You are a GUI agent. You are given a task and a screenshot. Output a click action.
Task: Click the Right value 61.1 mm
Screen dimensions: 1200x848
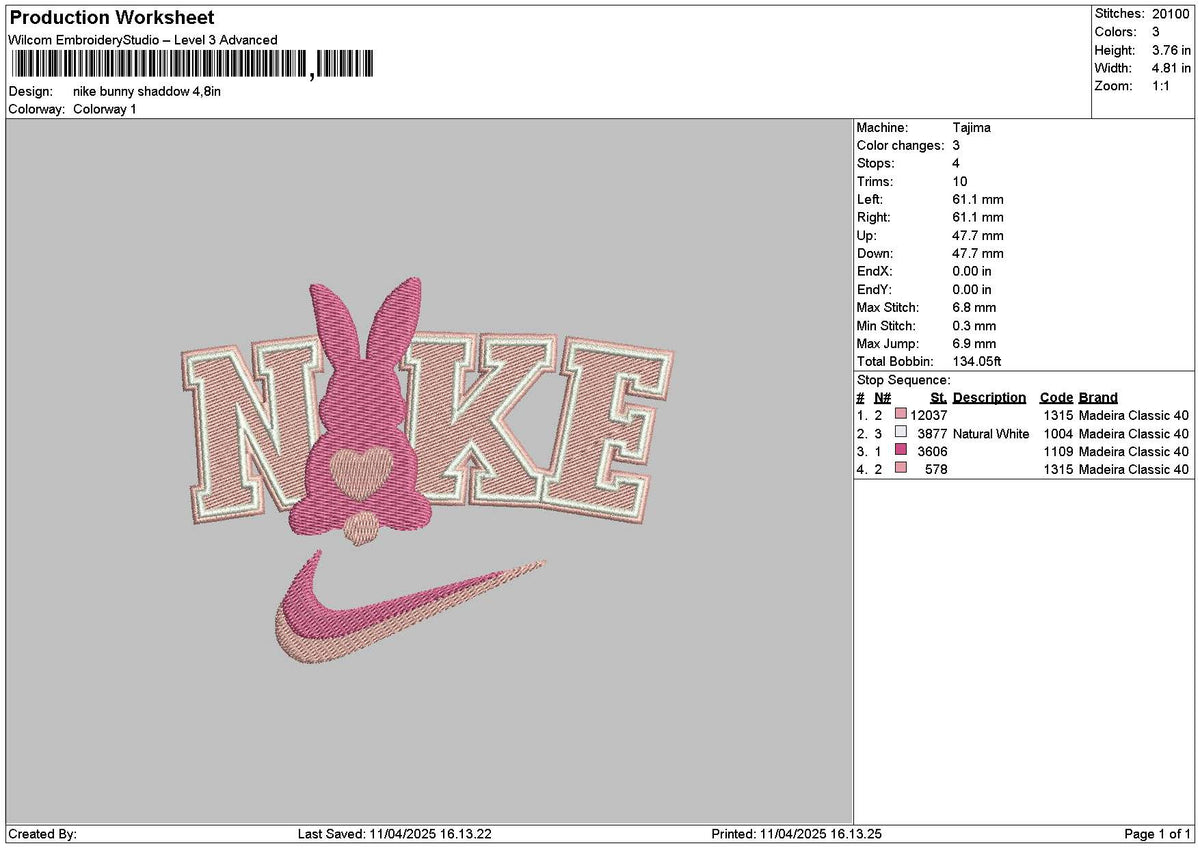pos(978,218)
